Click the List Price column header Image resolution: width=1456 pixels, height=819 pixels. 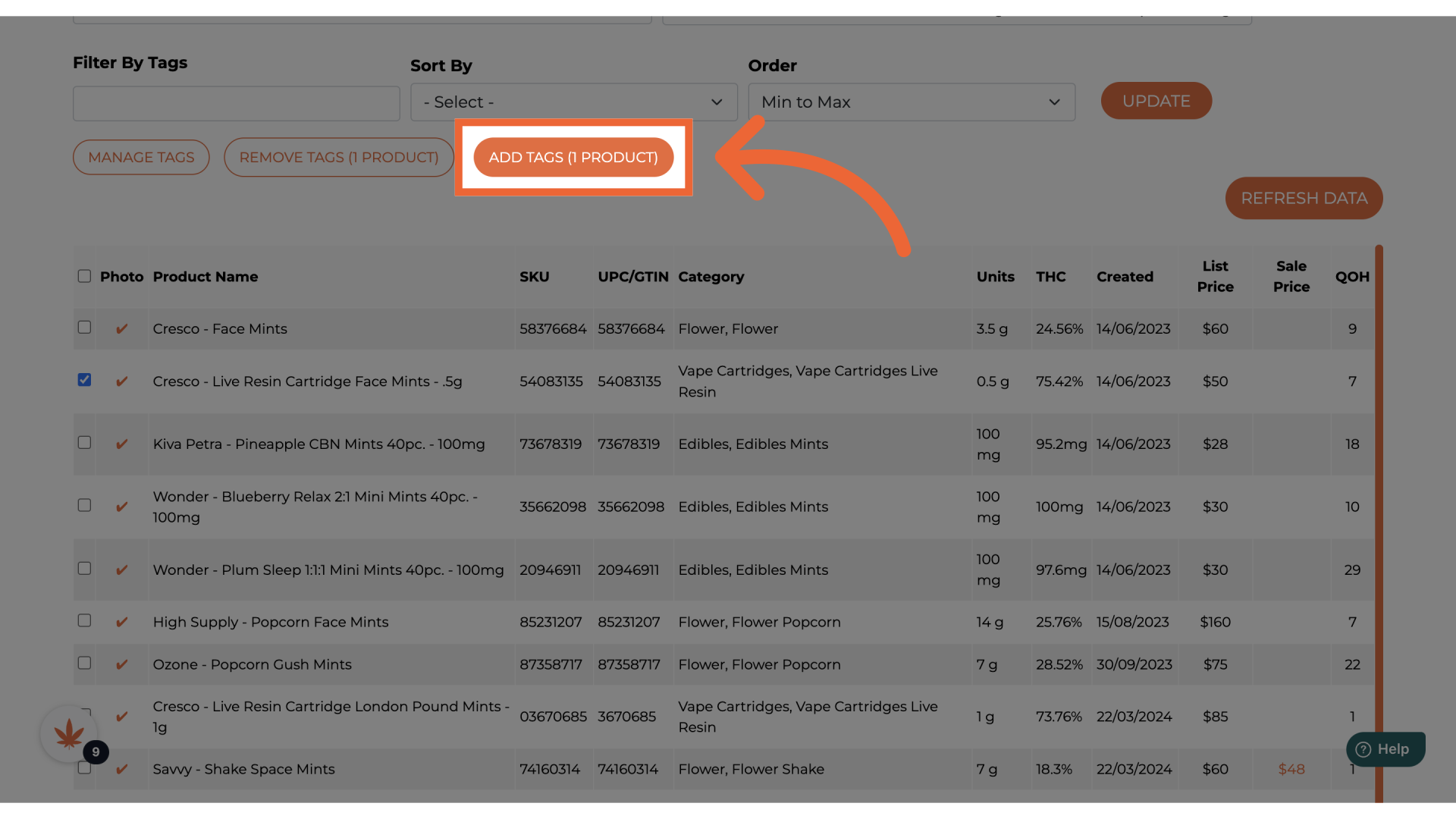click(1215, 276)
